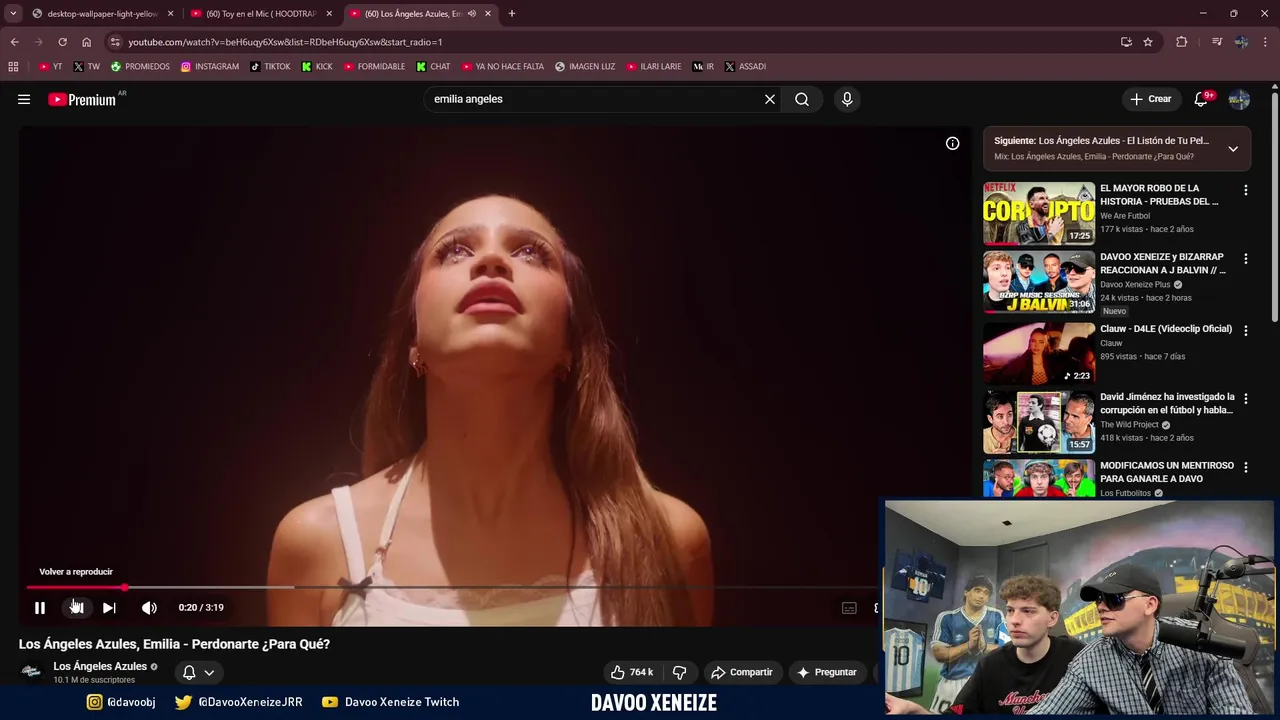Open options for DAVOO XENEIZE y BIZARRAP video

pos(1245,259)
